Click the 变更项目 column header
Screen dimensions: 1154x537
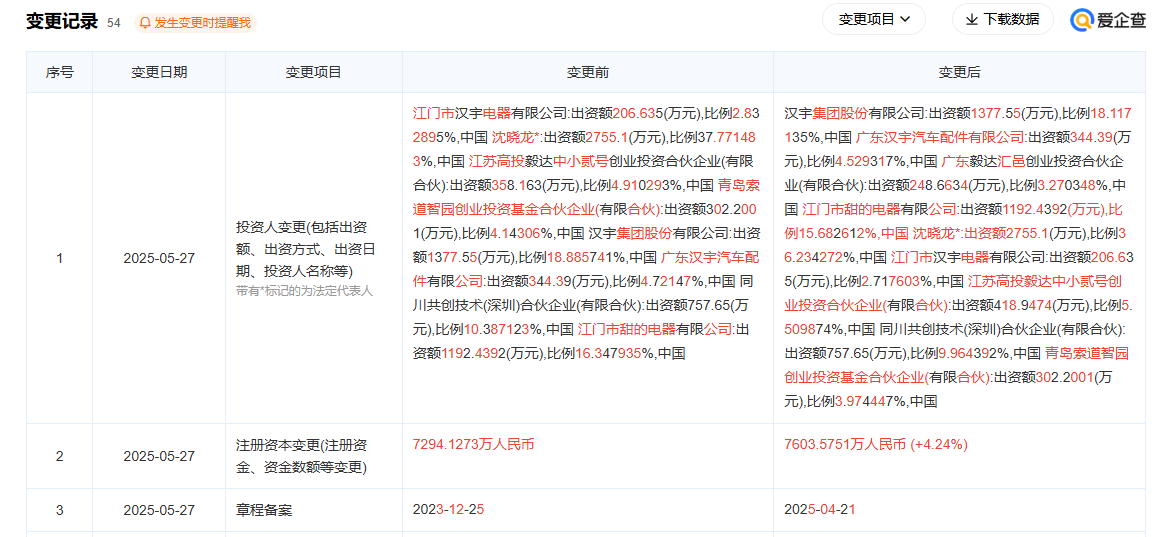[x=314, y=72]
